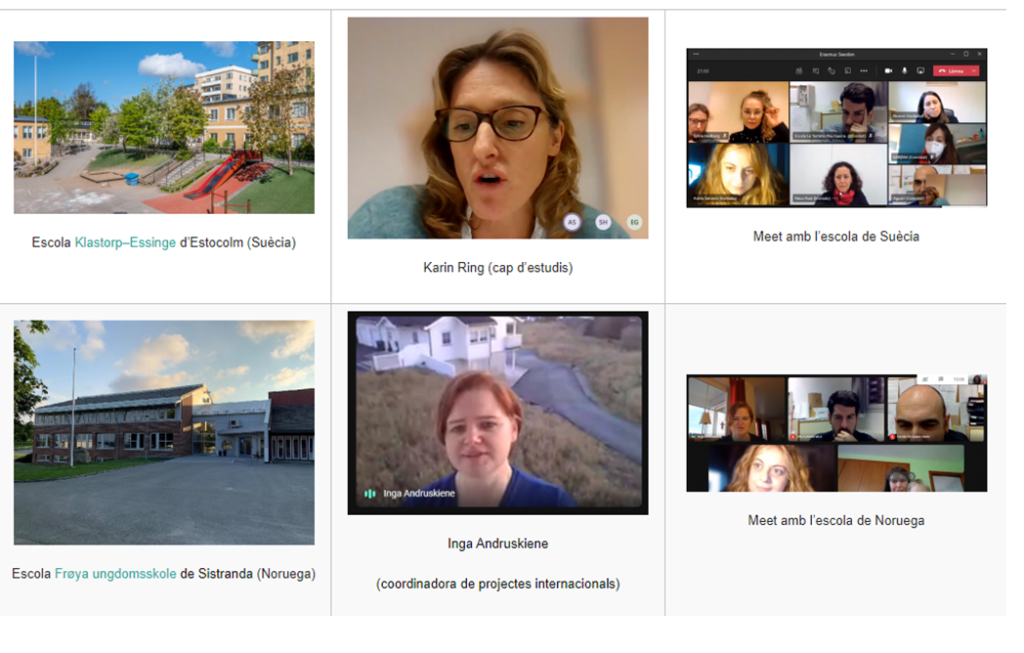Click the camera icon in Teams toolbar
1024x653 pixels.
click(x=888, y=71)
